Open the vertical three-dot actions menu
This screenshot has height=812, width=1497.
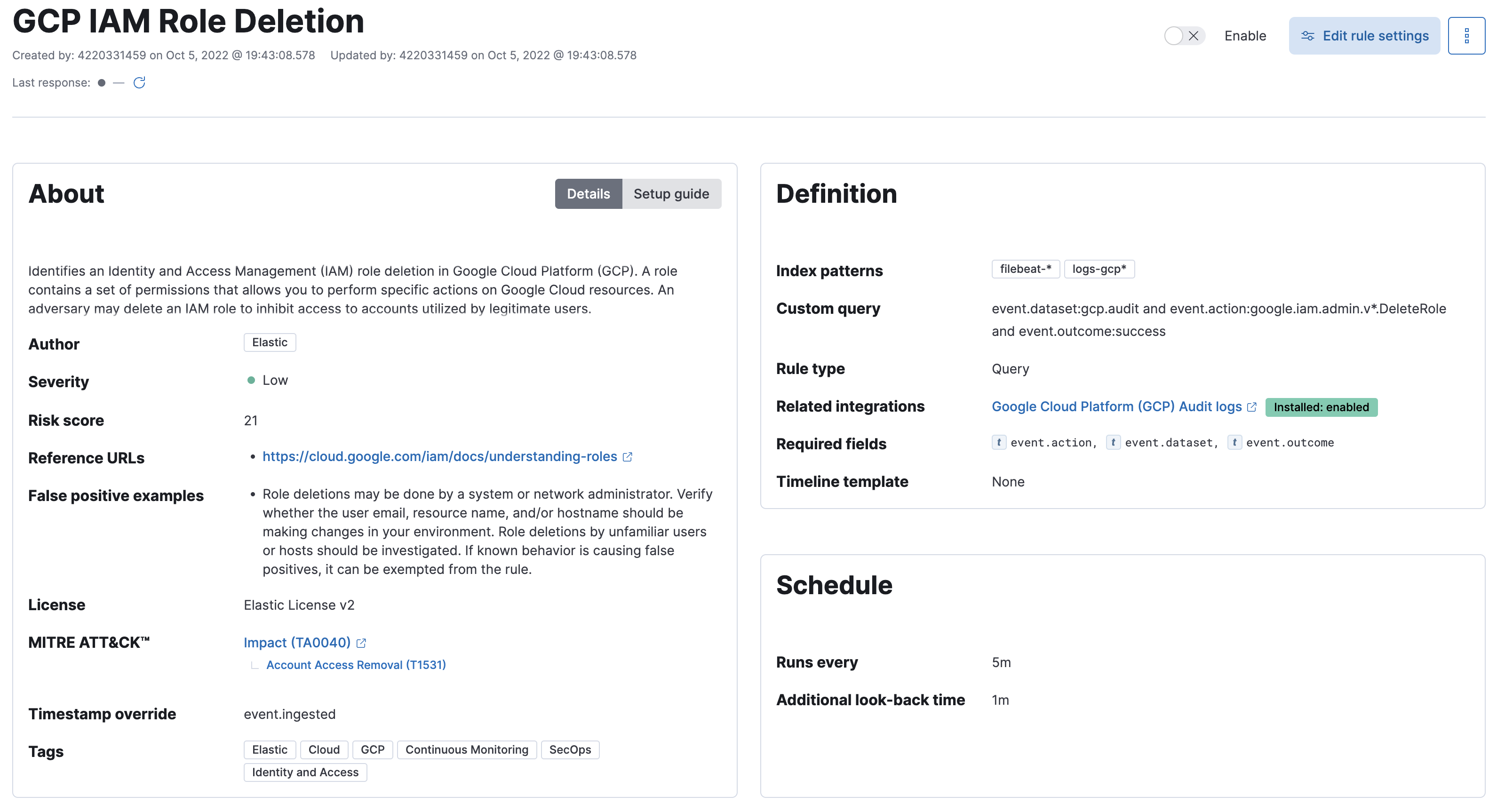click(1467, 35)
